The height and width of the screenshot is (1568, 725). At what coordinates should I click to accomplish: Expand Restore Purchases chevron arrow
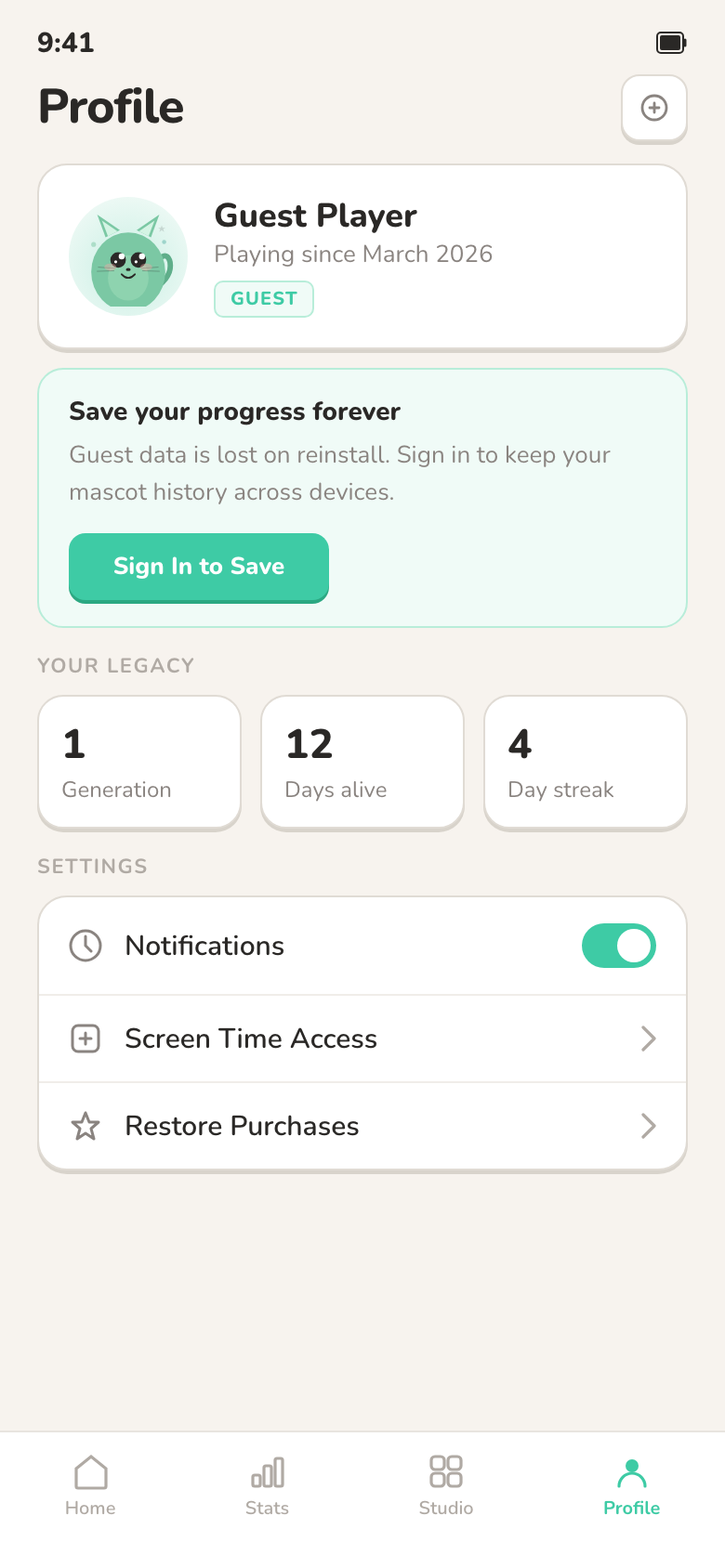coord(648,1126)
